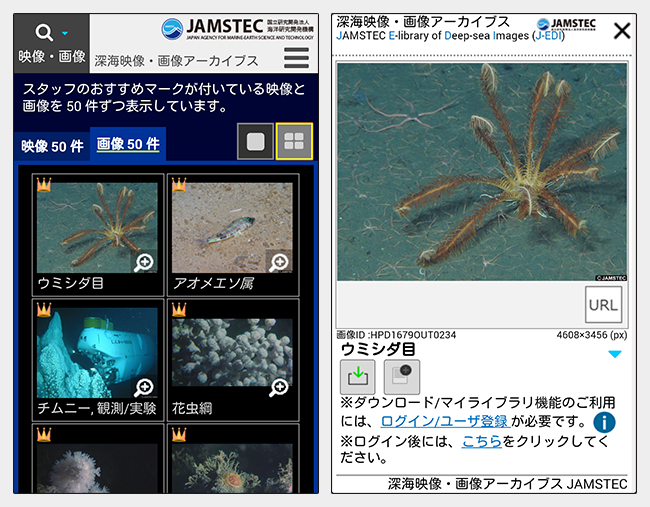Click the 画像ID :HPD1679OUT0234 text

[396, 335]
